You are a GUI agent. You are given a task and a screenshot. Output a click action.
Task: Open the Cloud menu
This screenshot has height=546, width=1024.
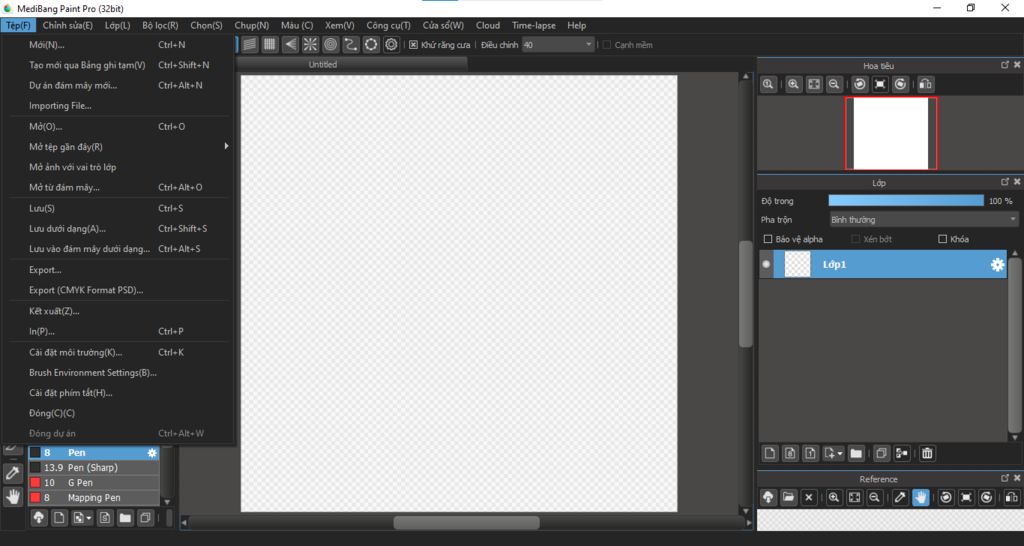coord(488,25)
